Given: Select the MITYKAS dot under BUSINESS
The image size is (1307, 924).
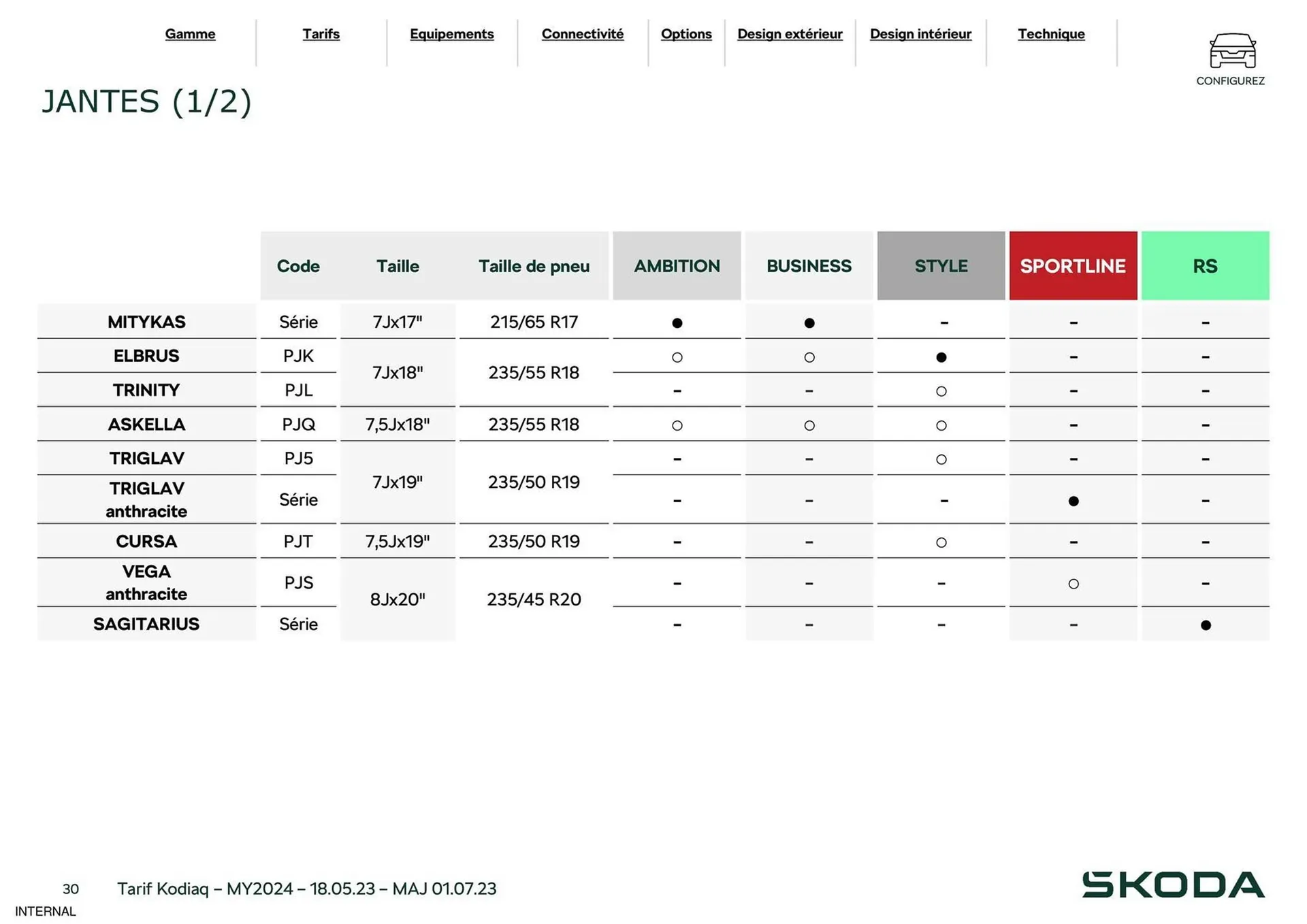Looking at the screenshot, I should point(809,323).
